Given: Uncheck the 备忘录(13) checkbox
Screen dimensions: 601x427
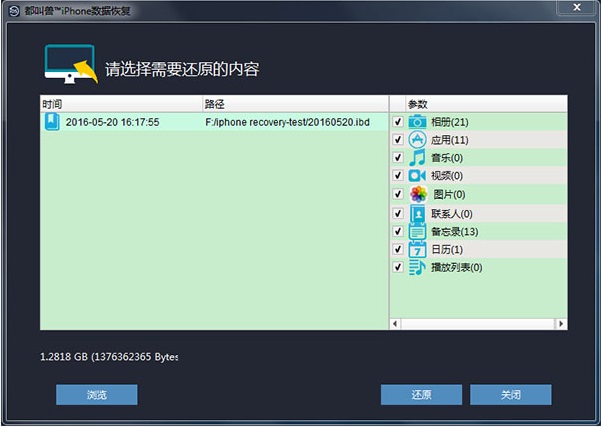Looking at the screenshot, I should tap(398, 232).
